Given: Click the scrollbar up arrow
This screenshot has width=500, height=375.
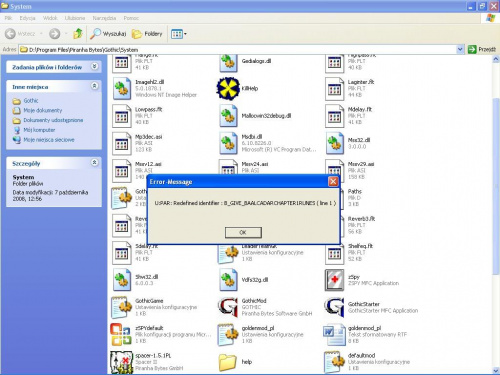Looking at the screenshot, I should point(496,59).
